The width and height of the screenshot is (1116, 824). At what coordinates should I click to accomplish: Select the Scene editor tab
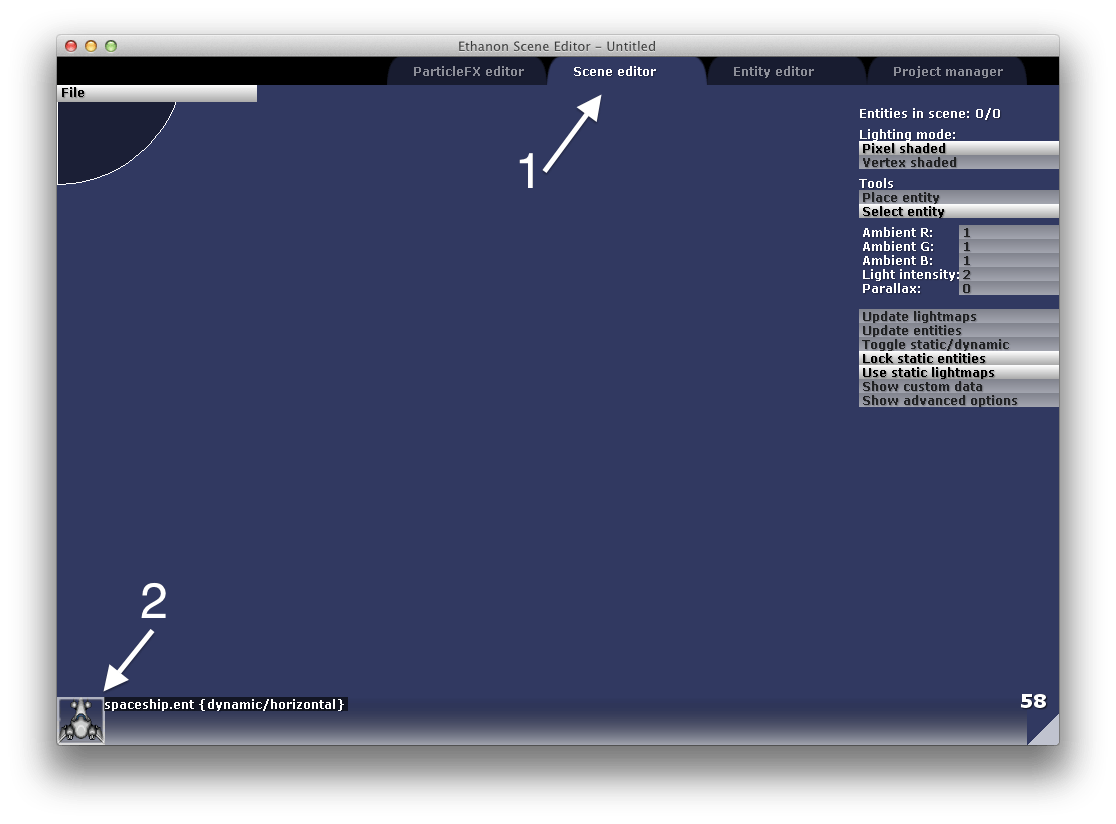[x=614, y=72]
